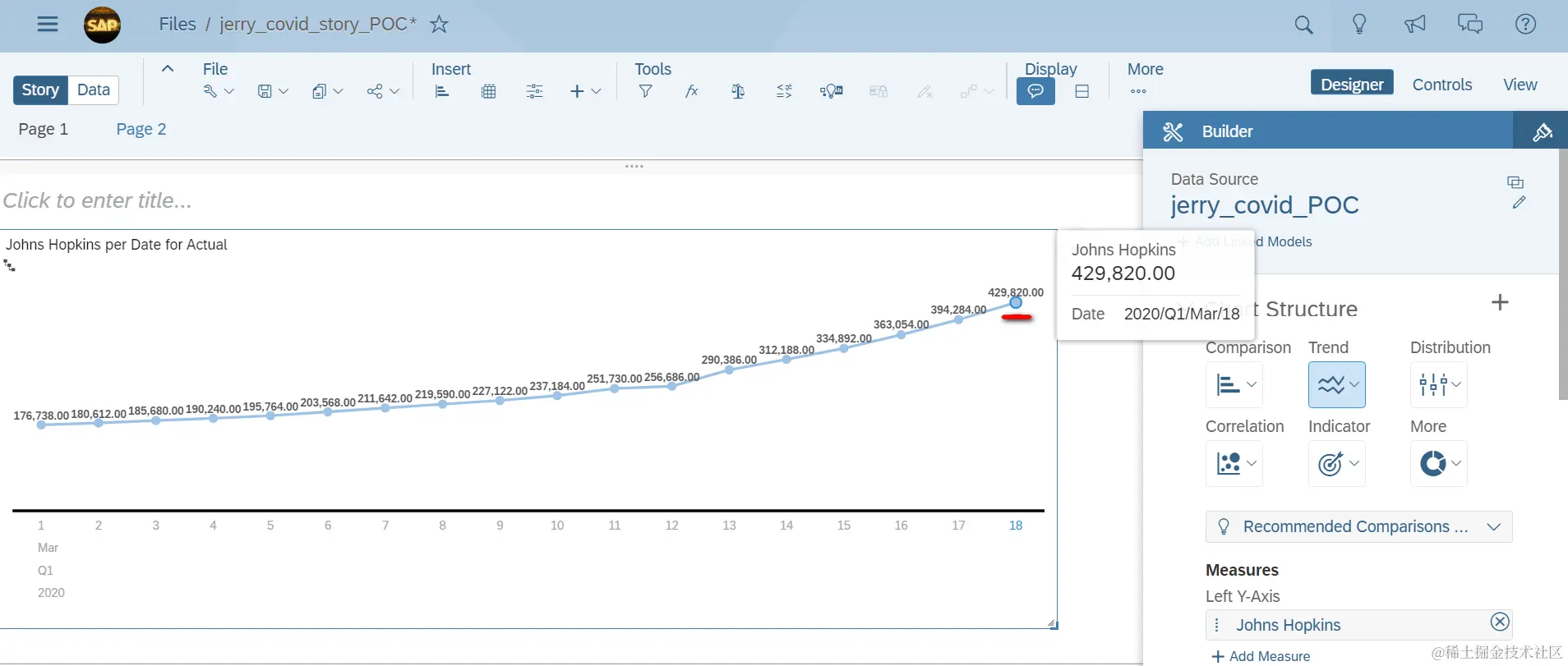
Task: Click the Johns Hopkins measure drag handle
Action: pos(1217,625)
